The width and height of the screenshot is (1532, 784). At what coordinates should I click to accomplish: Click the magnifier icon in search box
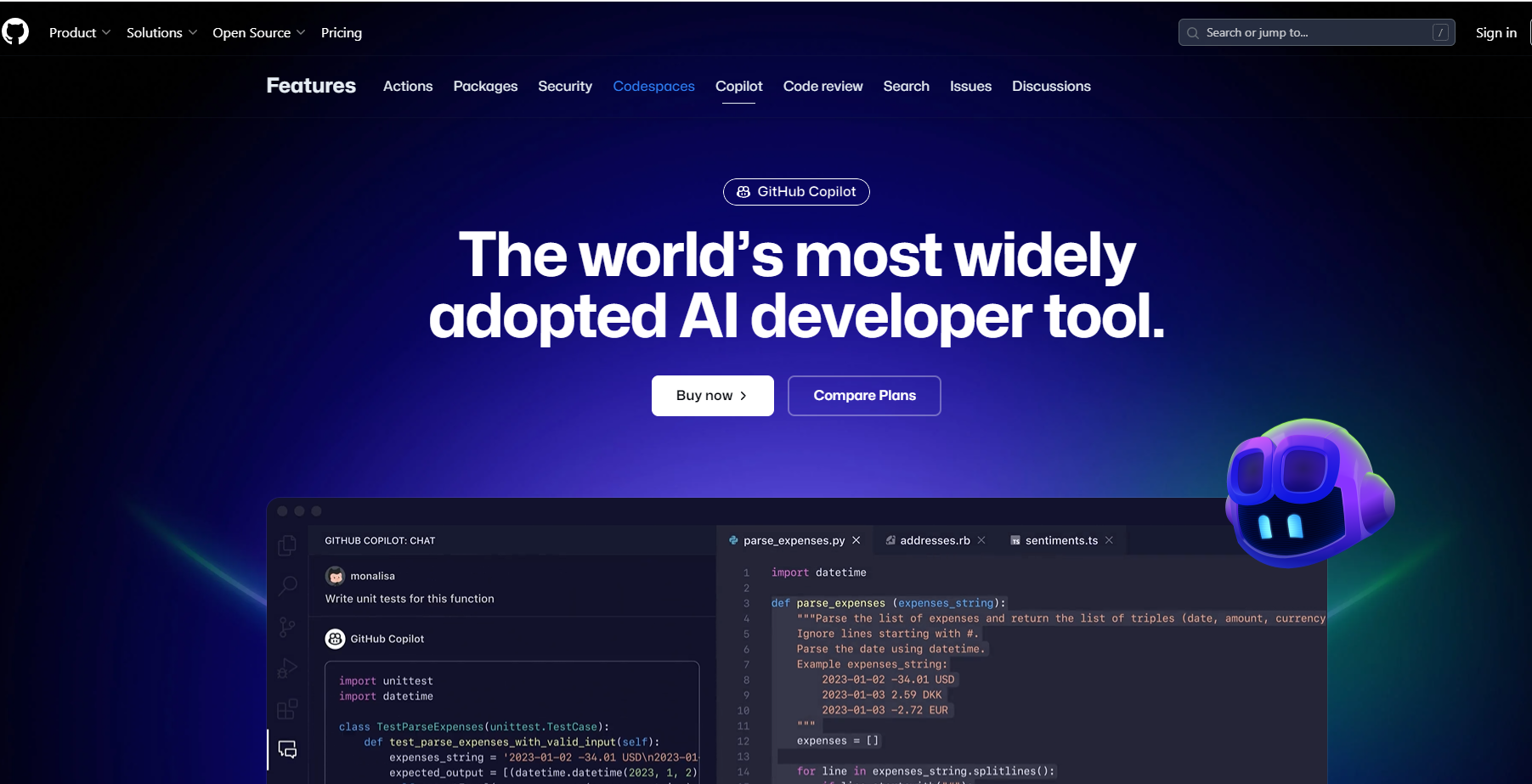point(1193,33)
